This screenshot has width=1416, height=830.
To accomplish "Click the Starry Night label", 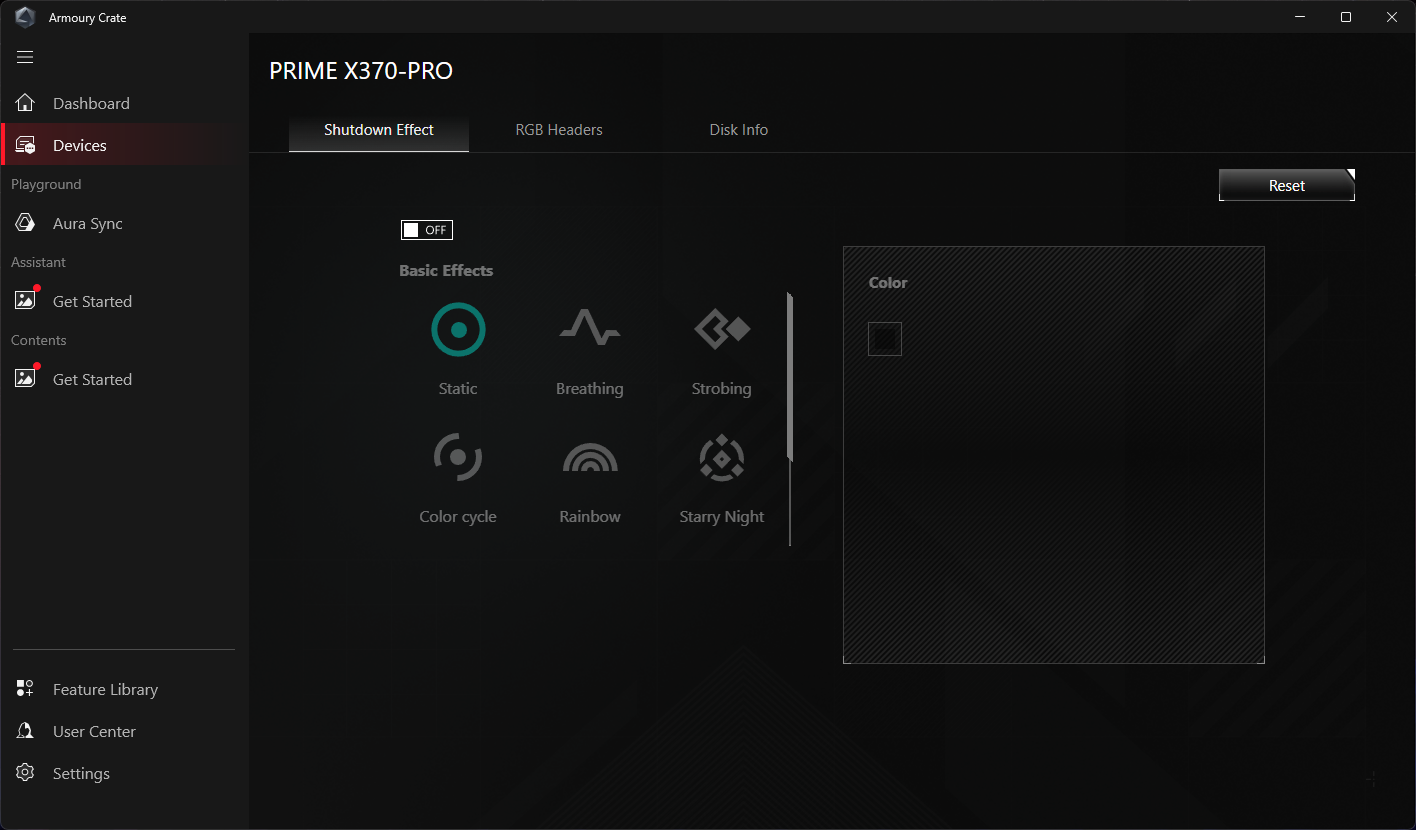I will point(721,517).
